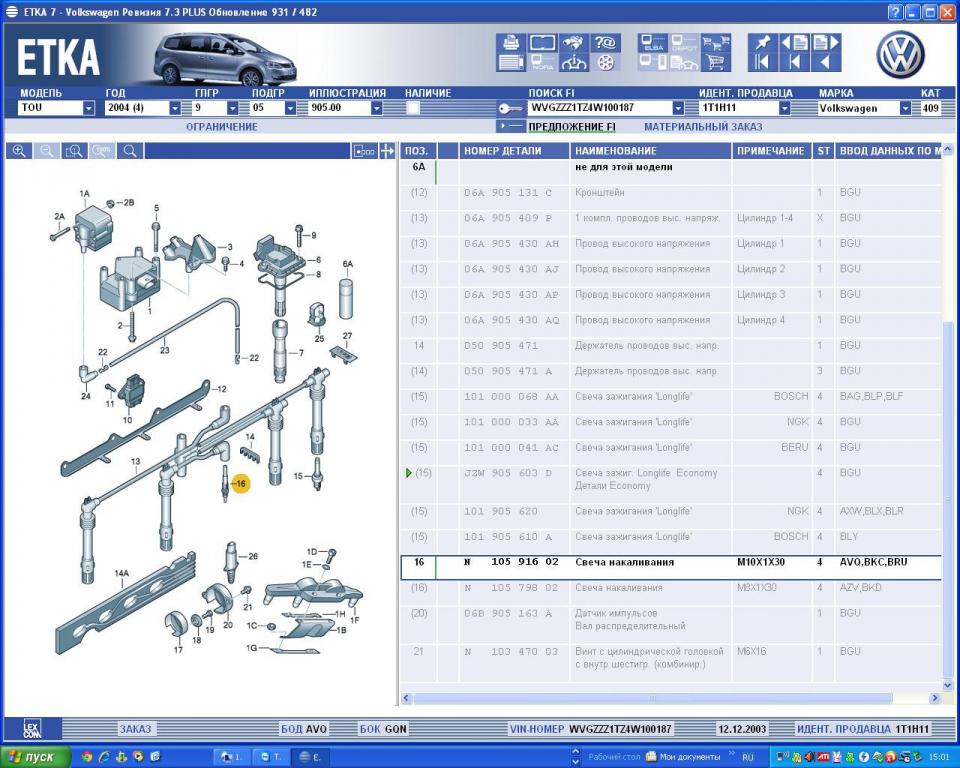The height and width of the screenshot is (768, 960).
Task: Open the МАРКА Volkswagen dropdown
Action: [906, 108]
